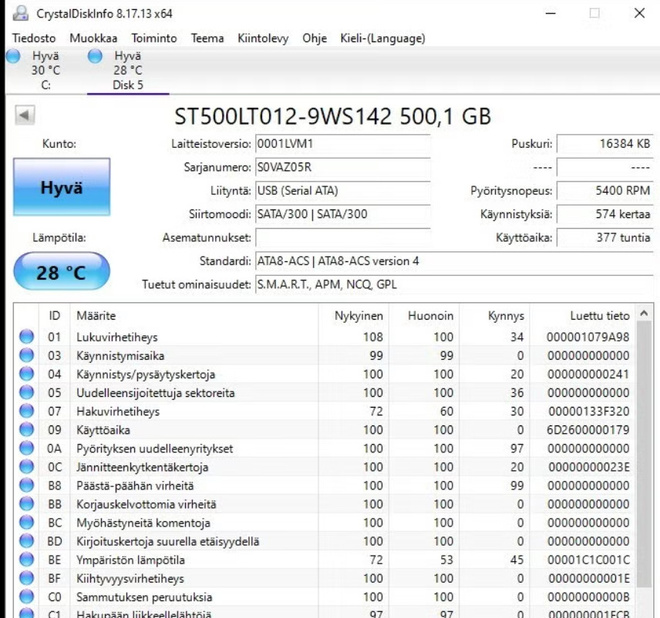Click status orb for Hakuvirhetiheys row
The width and height of the screenshot is (660, 618).
tap(27, 411)
